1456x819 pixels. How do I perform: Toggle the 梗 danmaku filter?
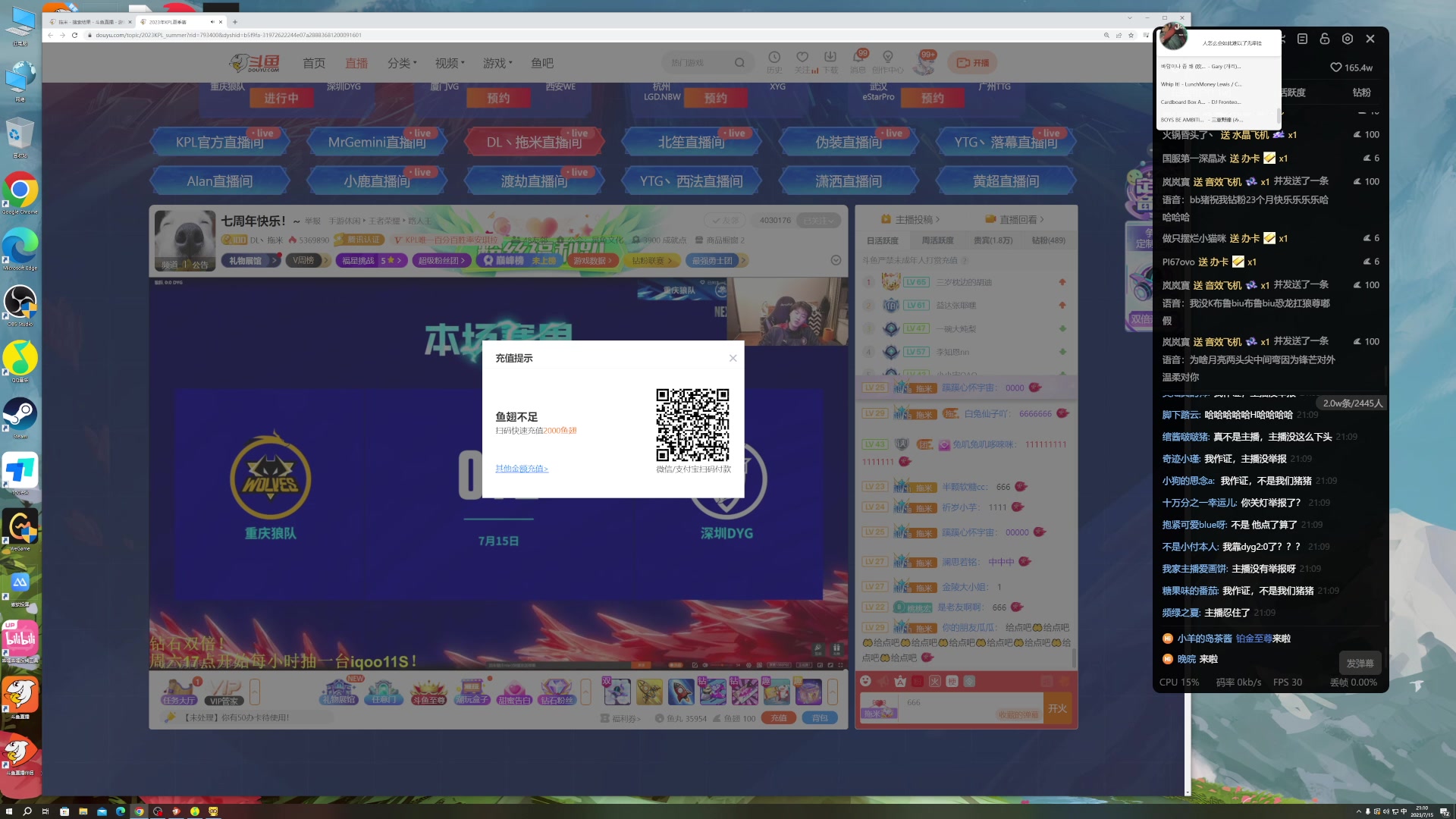952,682
